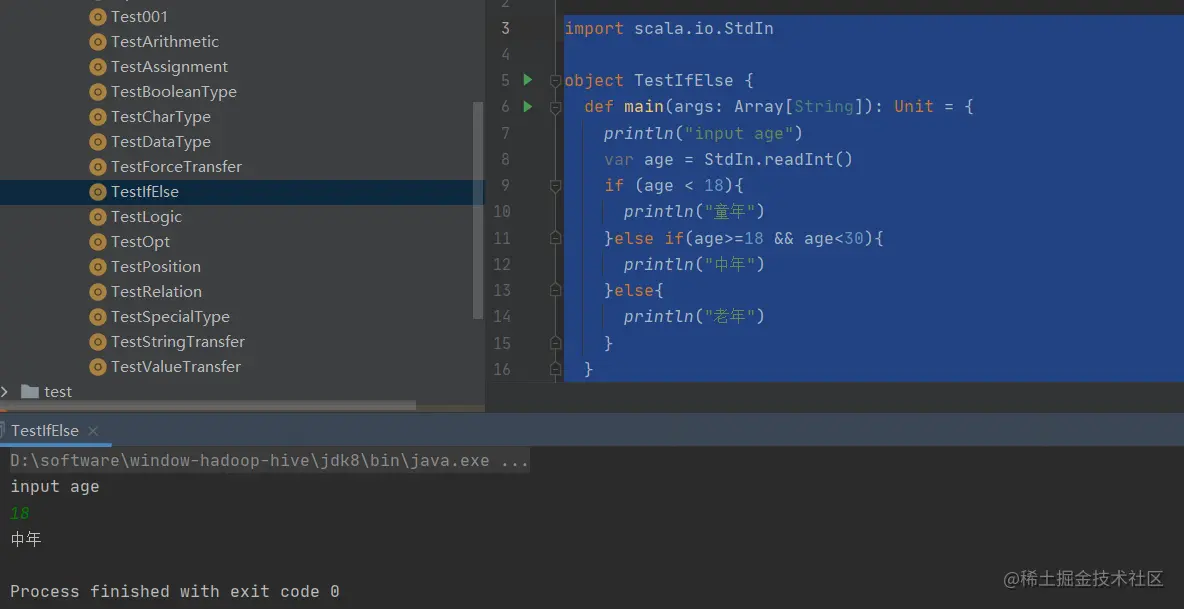
Task: Click the project tree vertical scrollbar
Action: click(477, 210)
